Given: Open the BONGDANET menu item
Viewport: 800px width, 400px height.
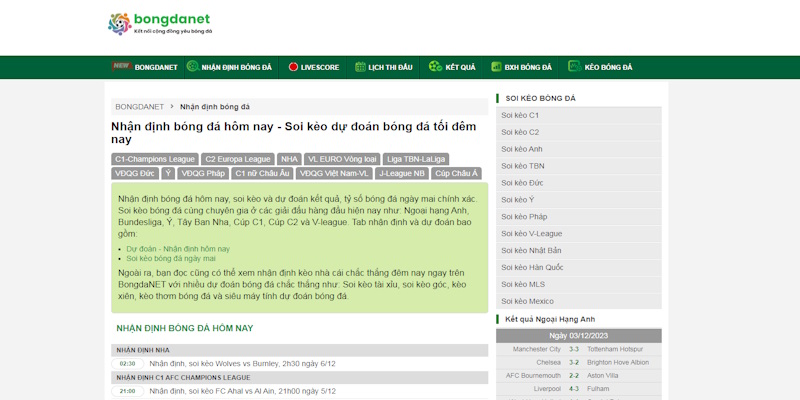Looking at the screenshot, I should 156,67.
